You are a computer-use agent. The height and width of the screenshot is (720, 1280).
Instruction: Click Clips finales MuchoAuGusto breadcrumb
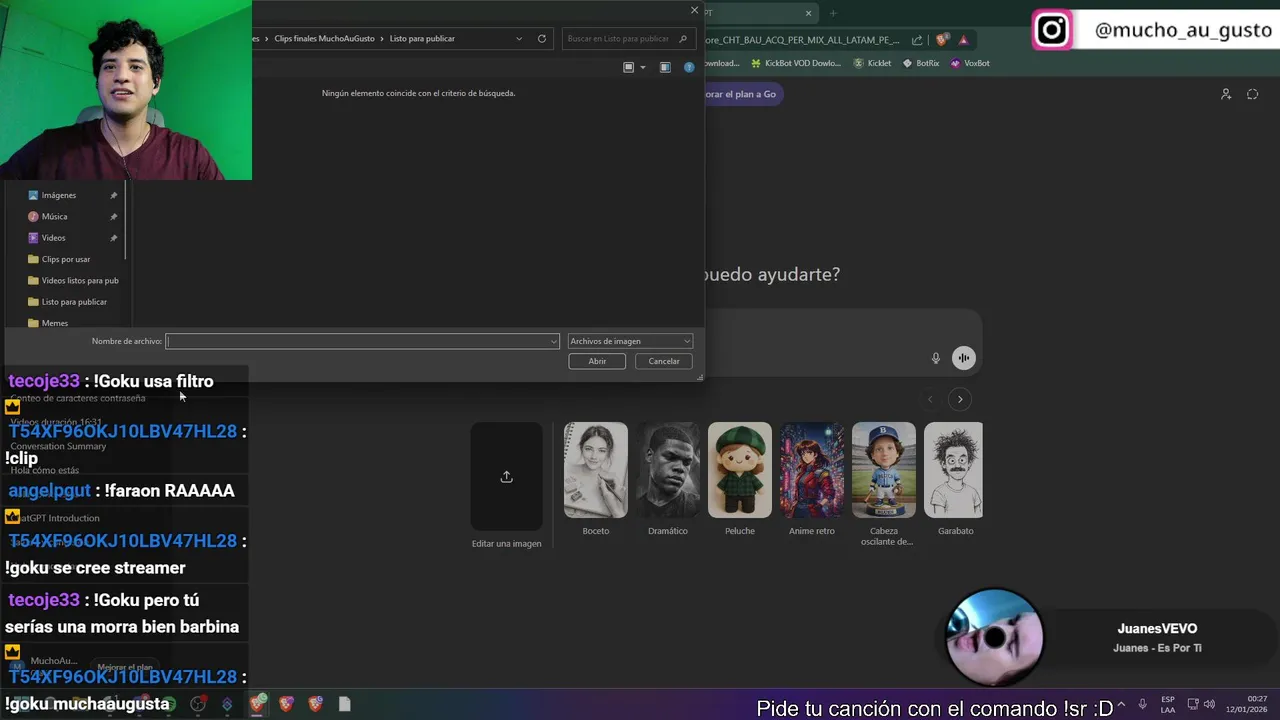[x=324, y=39]
